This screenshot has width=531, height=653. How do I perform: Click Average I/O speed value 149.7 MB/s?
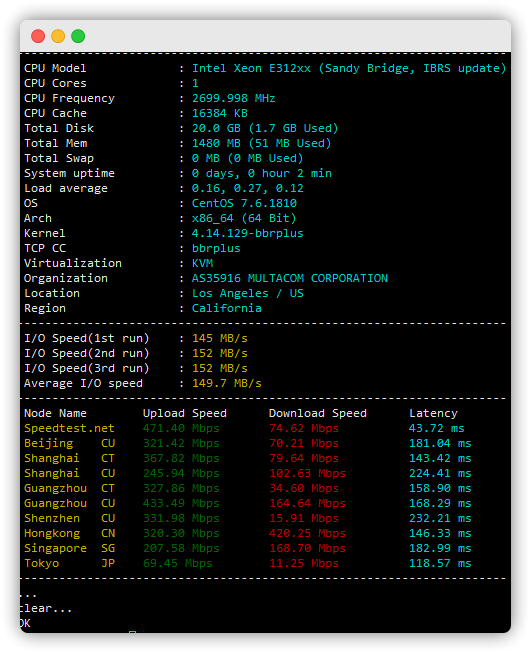tap(227, 383)
